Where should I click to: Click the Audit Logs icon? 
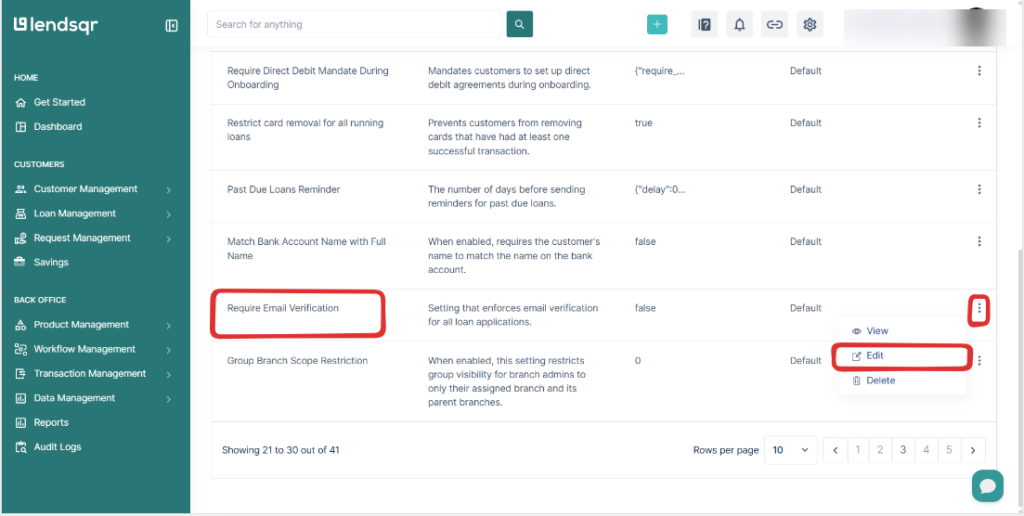coord(20,447)
